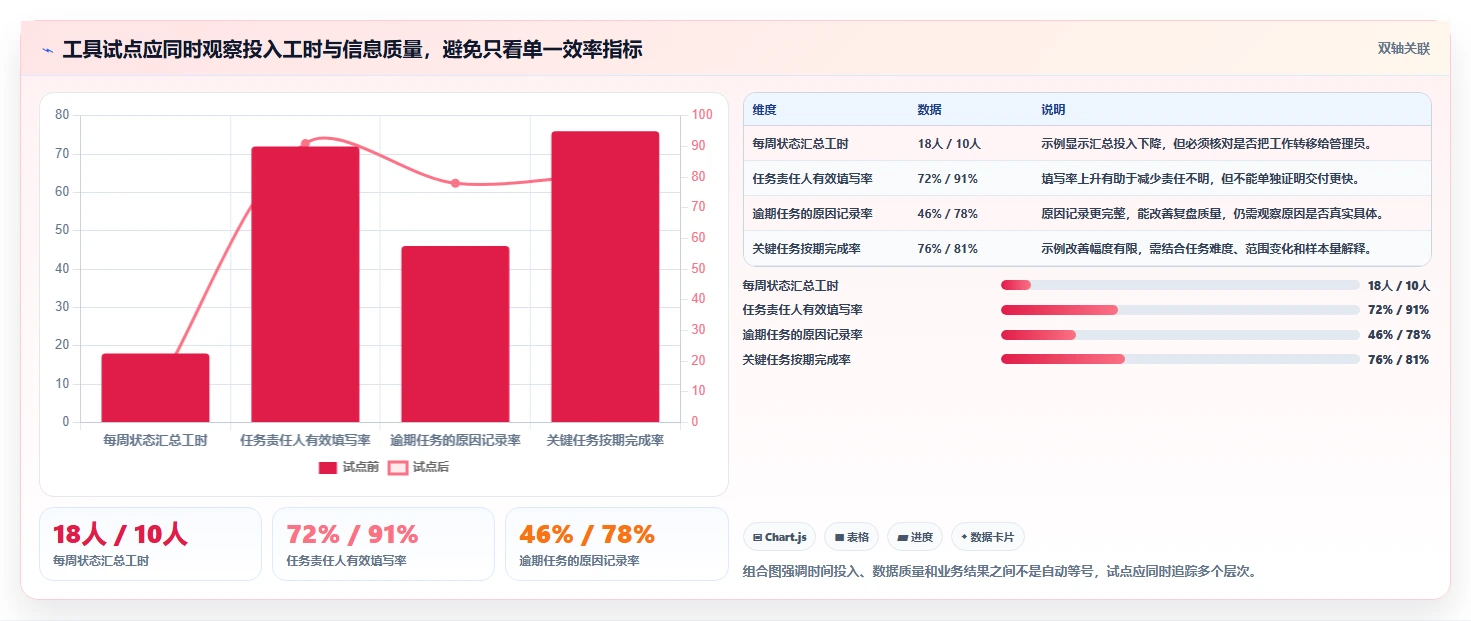Select the 每周状态汇总工时 bar in the chart
This screenshot has width=1471, height=621.
tap(155, 388)
